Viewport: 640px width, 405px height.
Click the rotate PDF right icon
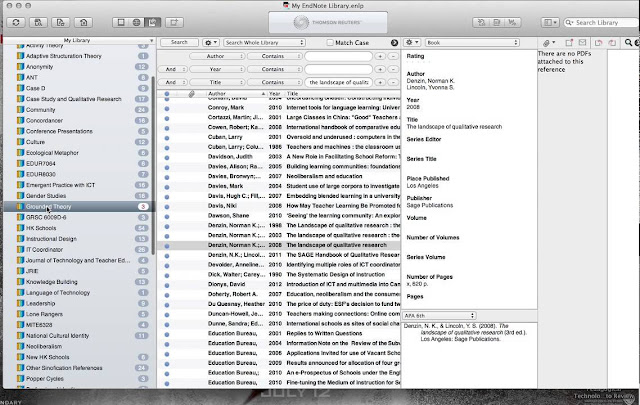pyautogui.click(x=612, y=42)
